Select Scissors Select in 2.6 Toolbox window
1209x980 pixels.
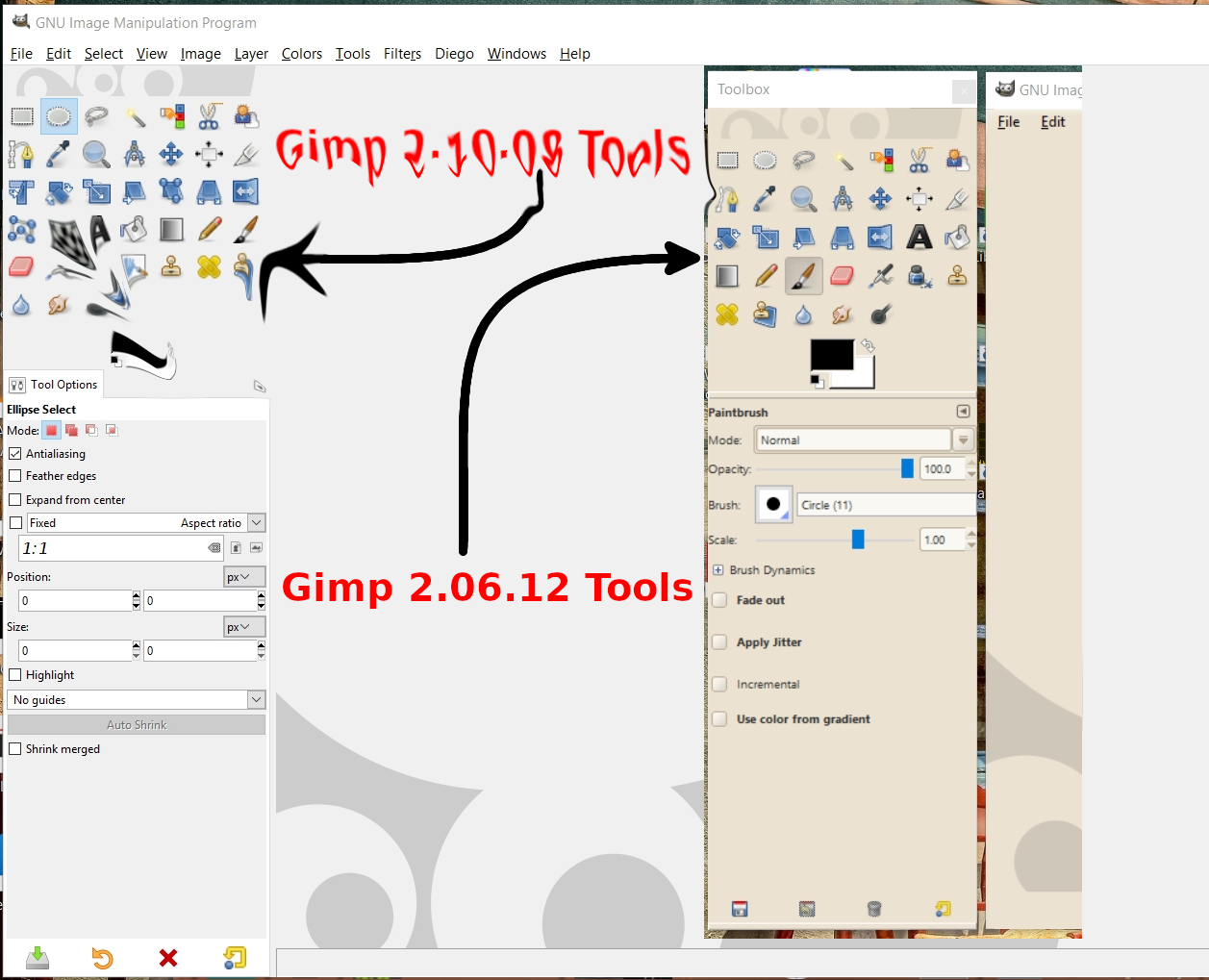(x=919, y=161)
